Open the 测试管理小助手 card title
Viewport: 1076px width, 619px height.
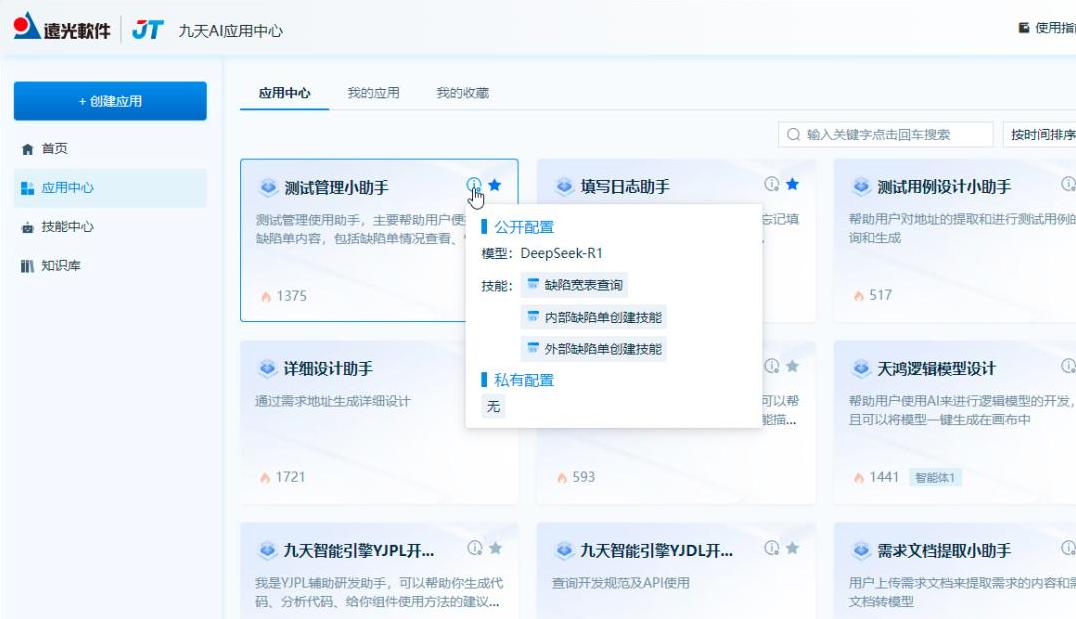336,187
